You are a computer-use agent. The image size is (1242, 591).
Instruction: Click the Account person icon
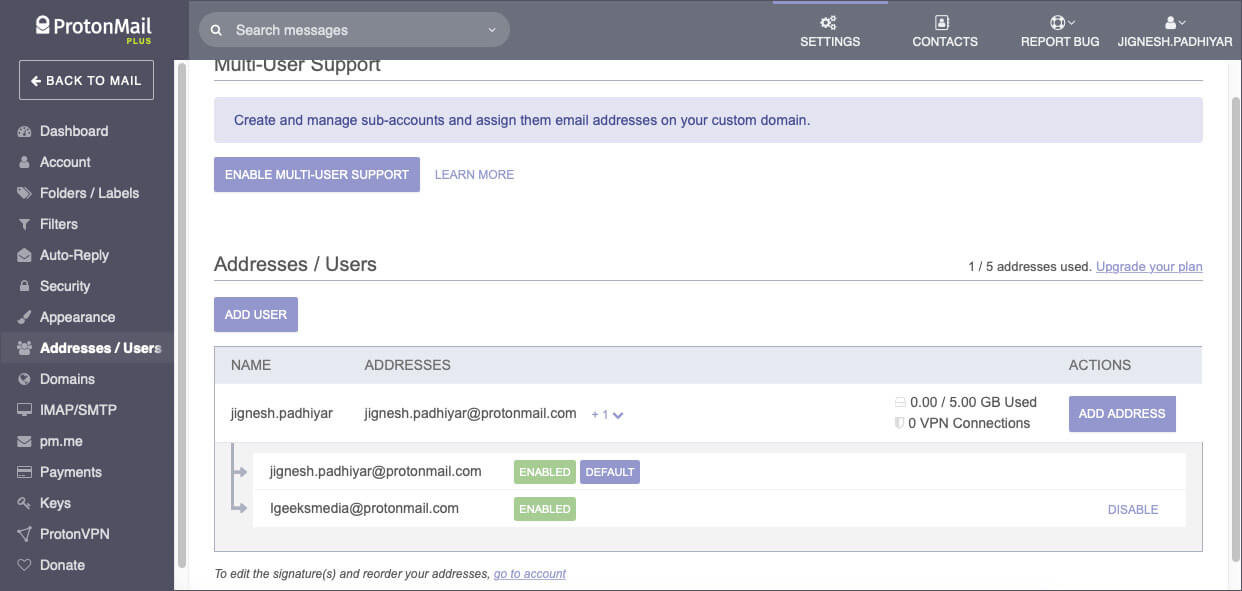(25, 162)
